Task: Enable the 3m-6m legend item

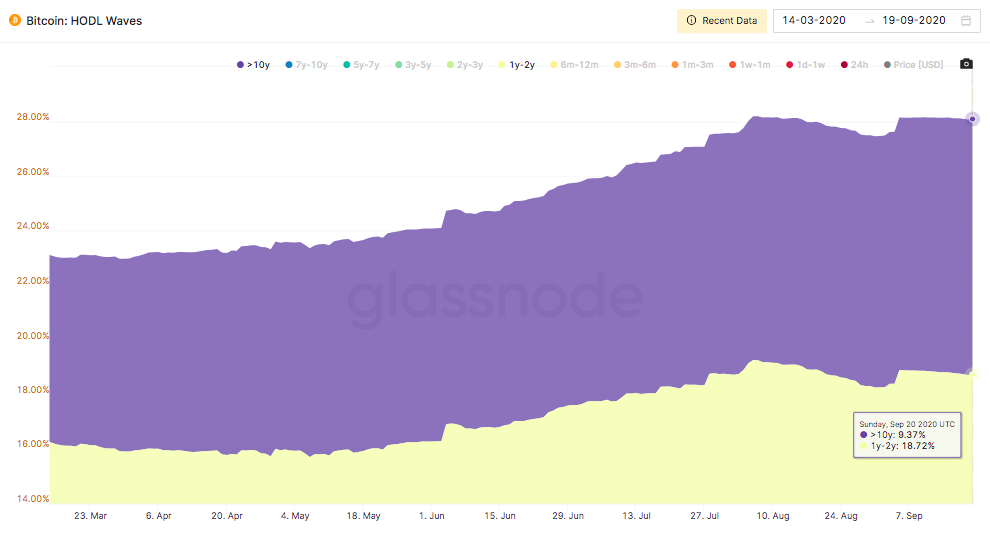Action: pyautogui.click(x=635, y=64)
